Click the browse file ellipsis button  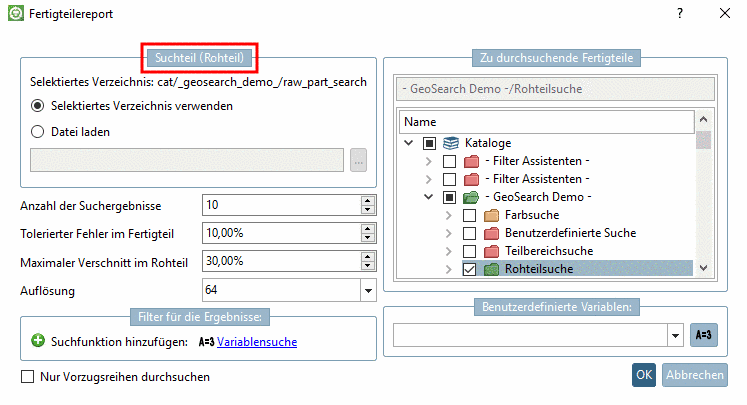[358, 160]
